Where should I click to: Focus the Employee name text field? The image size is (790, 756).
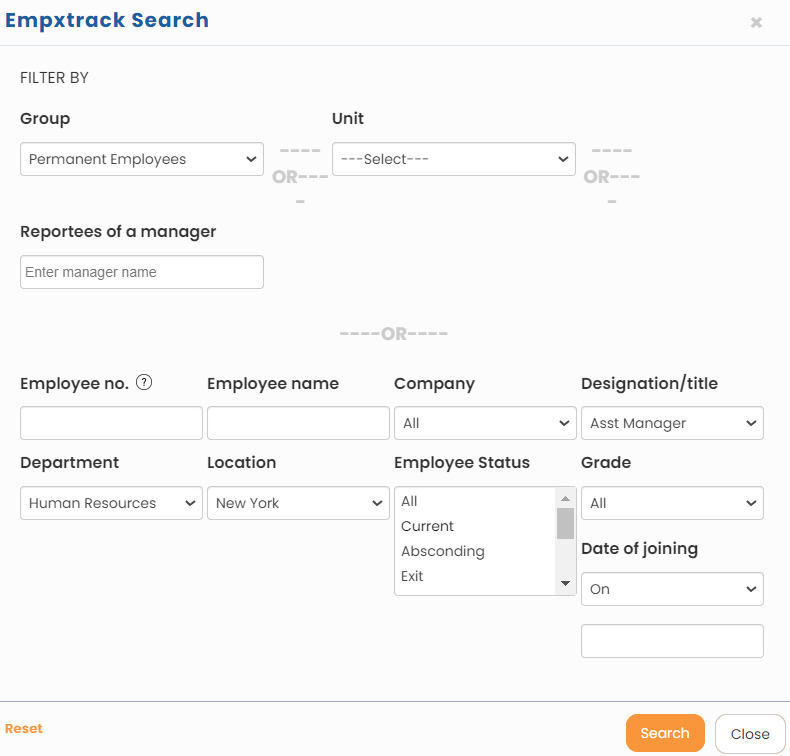(x=298, y=423)
